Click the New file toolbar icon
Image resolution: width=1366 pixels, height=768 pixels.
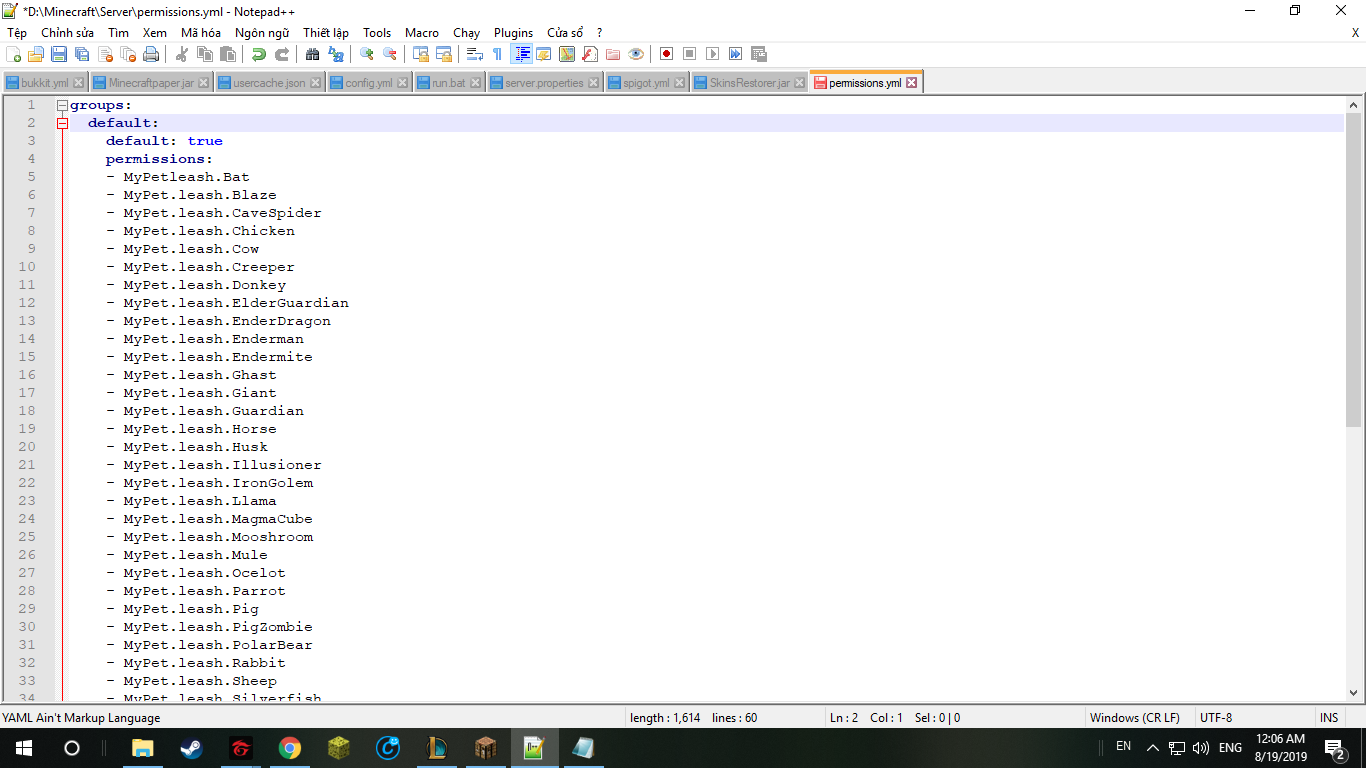14,54
